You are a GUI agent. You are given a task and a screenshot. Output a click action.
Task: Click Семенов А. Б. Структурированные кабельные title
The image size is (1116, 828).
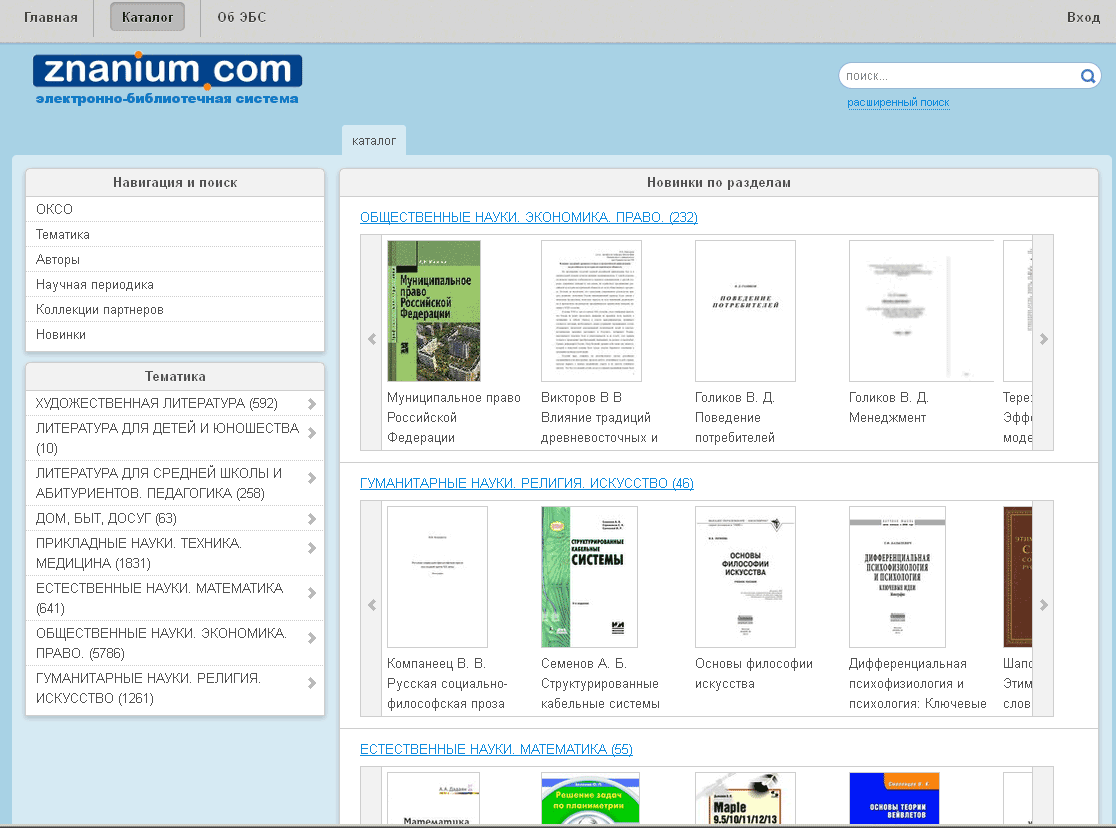[600, 683]
